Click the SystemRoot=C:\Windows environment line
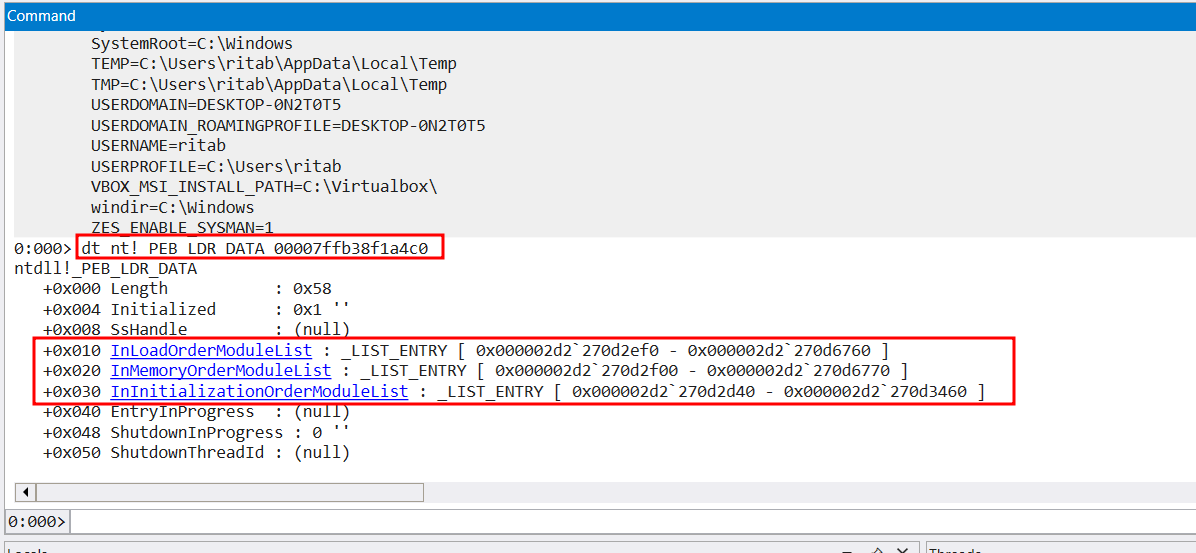Screen dimensions: 1196x553 coord(191,44)
